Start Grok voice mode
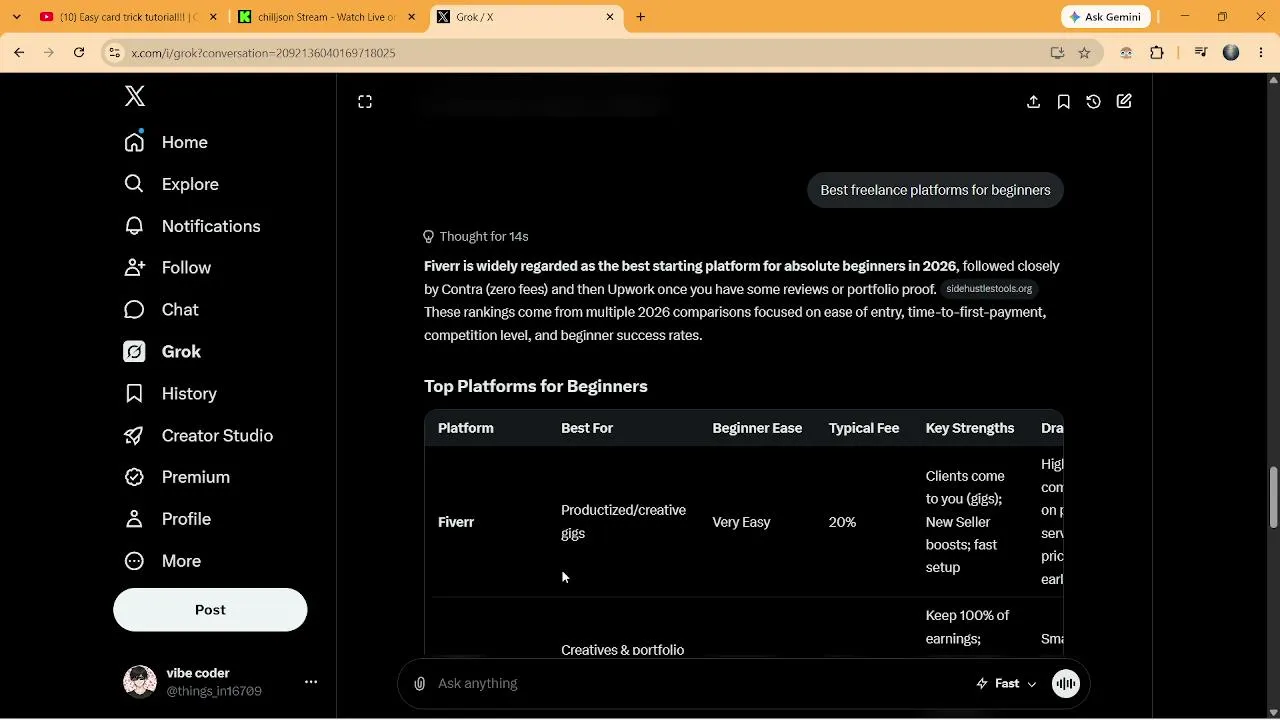1280x720 pixels. [1066, 683]
